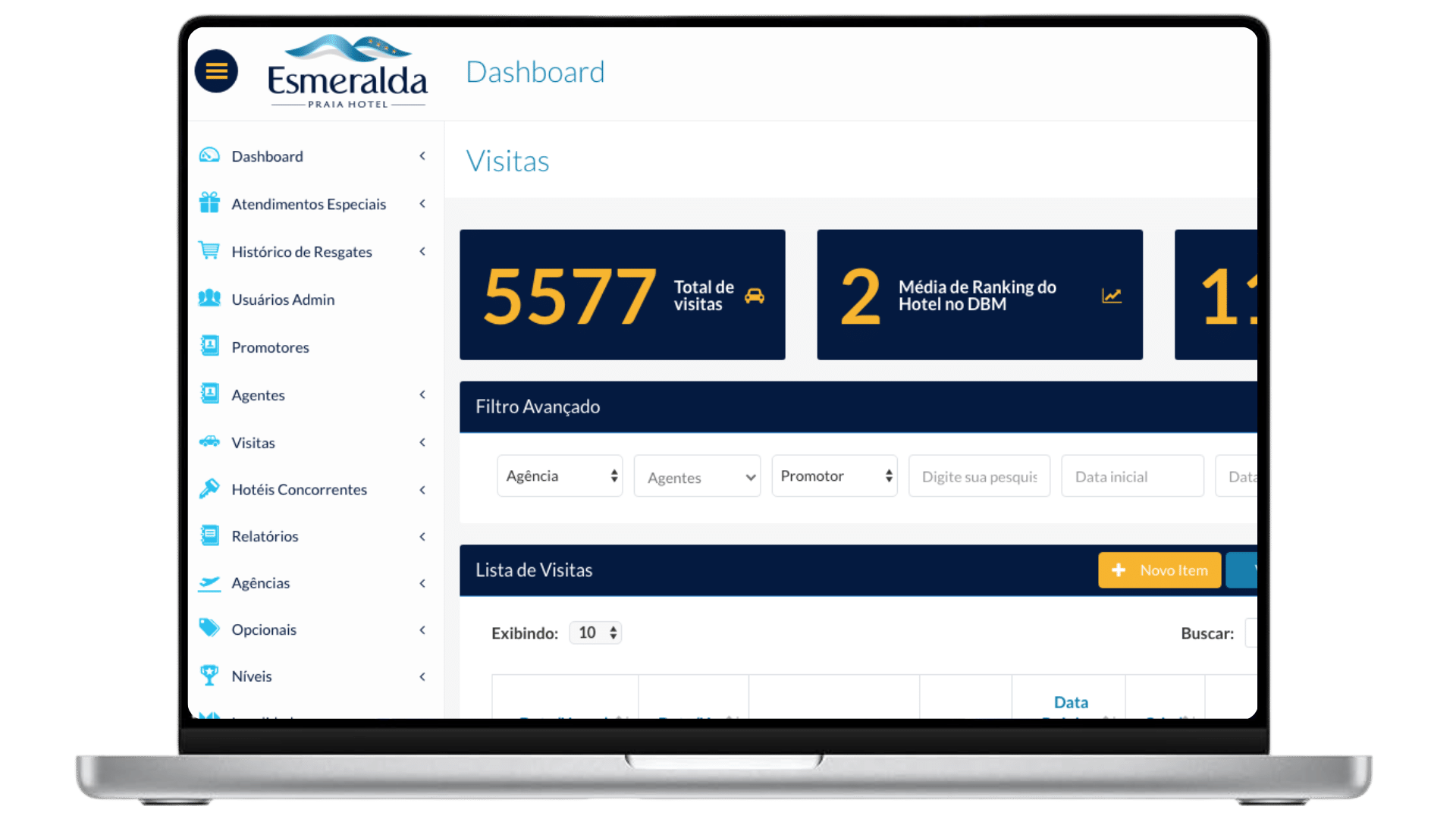Expand the Relatórios chevron
The image size is (1456, 819).
click(x=422, y=537)
